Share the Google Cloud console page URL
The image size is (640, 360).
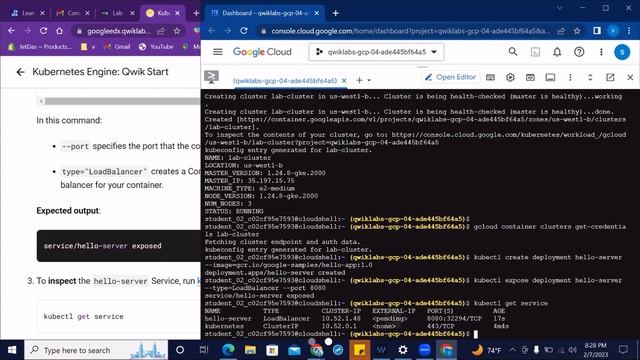pos(561,31)
